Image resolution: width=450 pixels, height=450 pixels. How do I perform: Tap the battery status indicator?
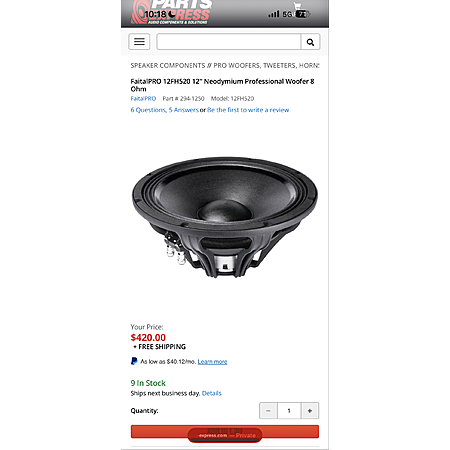point(302,14)
